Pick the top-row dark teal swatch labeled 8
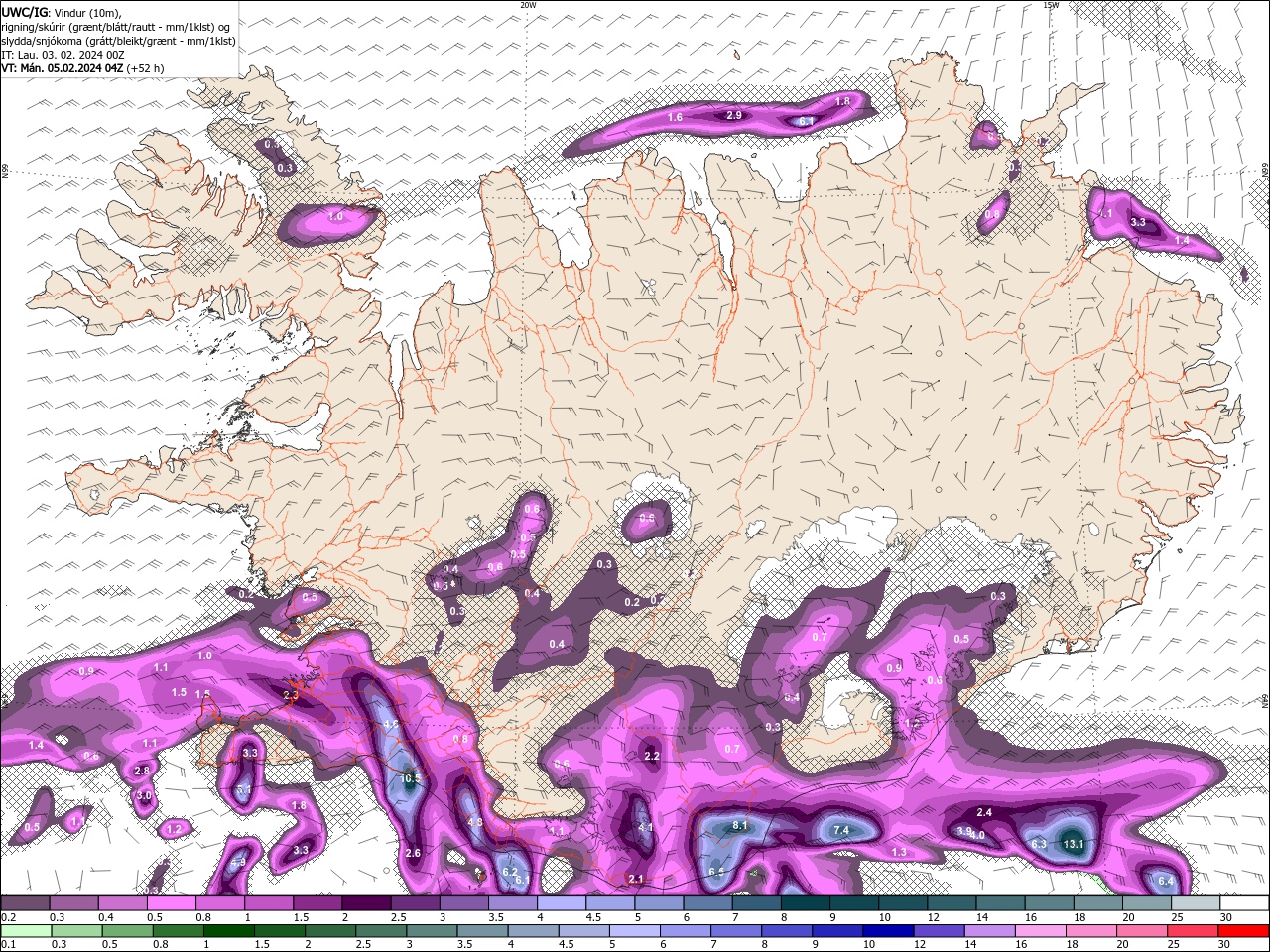The width and height of the screenshot is (1270, 952). point(806,902)
